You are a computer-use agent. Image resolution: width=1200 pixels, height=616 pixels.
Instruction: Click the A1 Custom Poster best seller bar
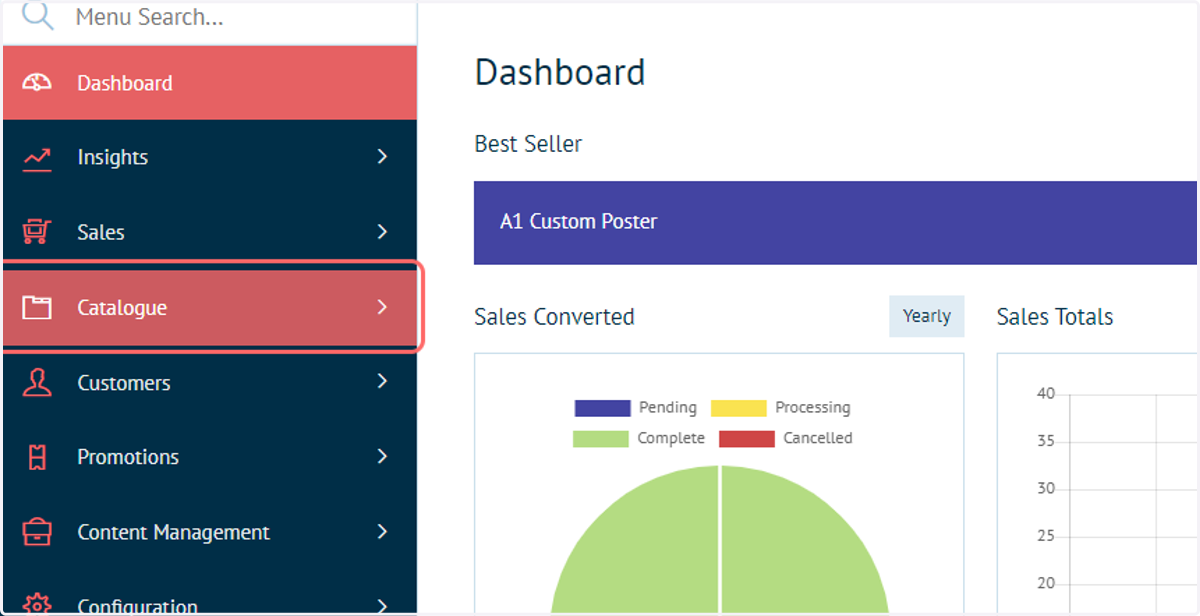coord(836,222)
